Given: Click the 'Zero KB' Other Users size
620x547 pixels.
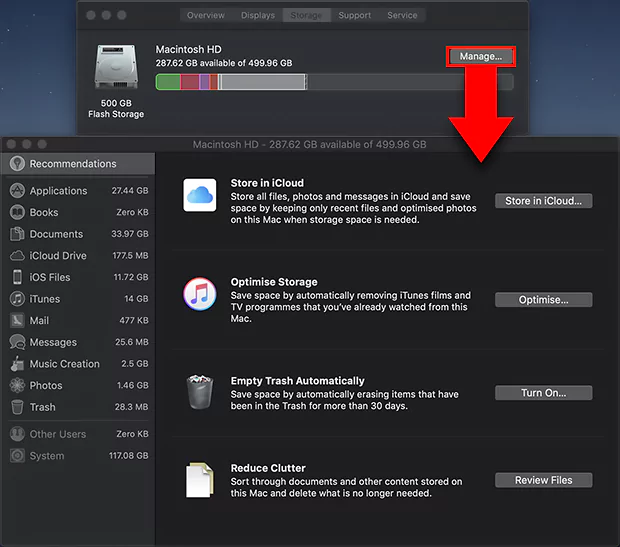Looking at the screenshot, I should click(132, 434).
